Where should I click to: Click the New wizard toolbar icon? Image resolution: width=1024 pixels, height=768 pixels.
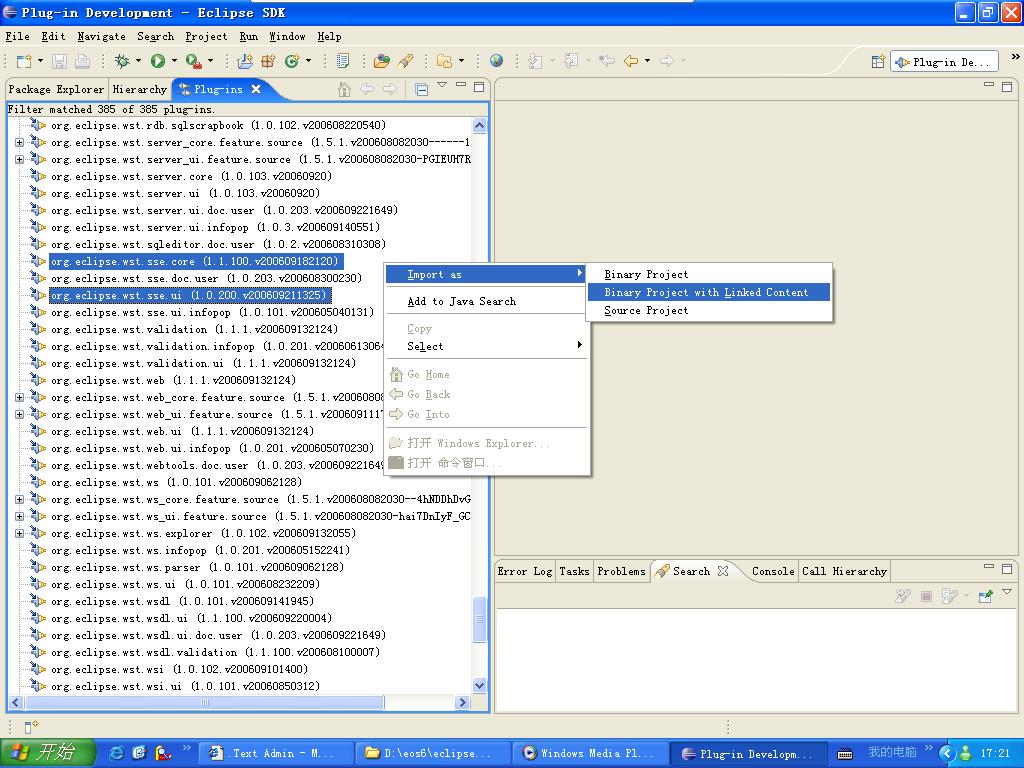(24, 61)
